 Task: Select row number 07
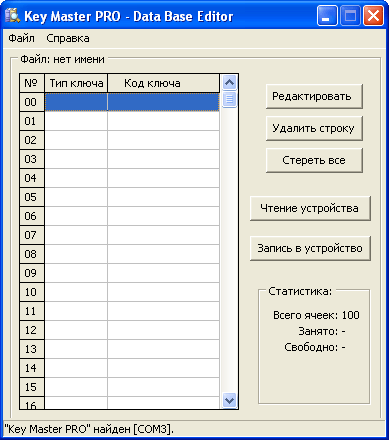point(32,235)
